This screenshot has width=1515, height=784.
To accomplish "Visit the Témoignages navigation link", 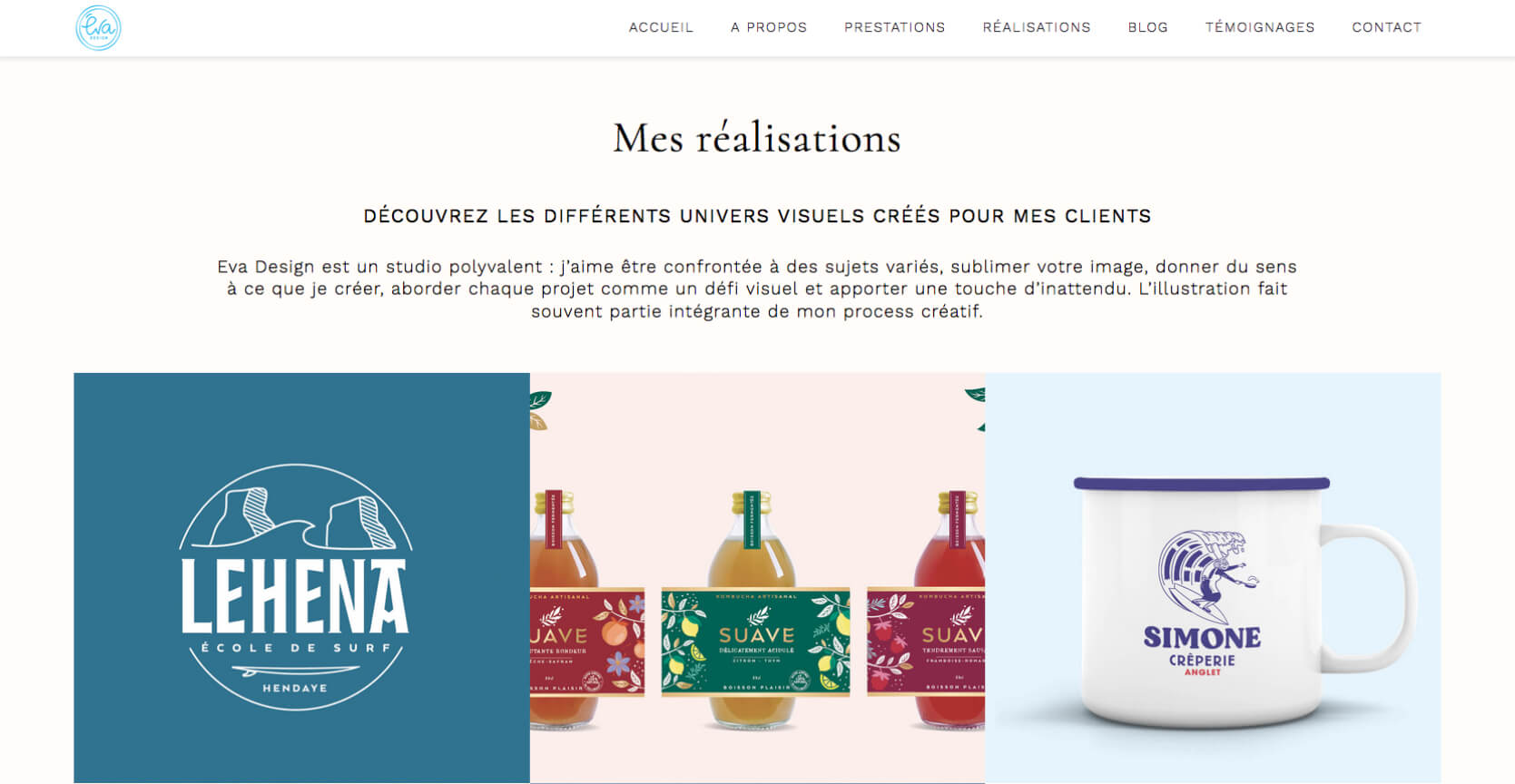I will tap(1260, 27).
